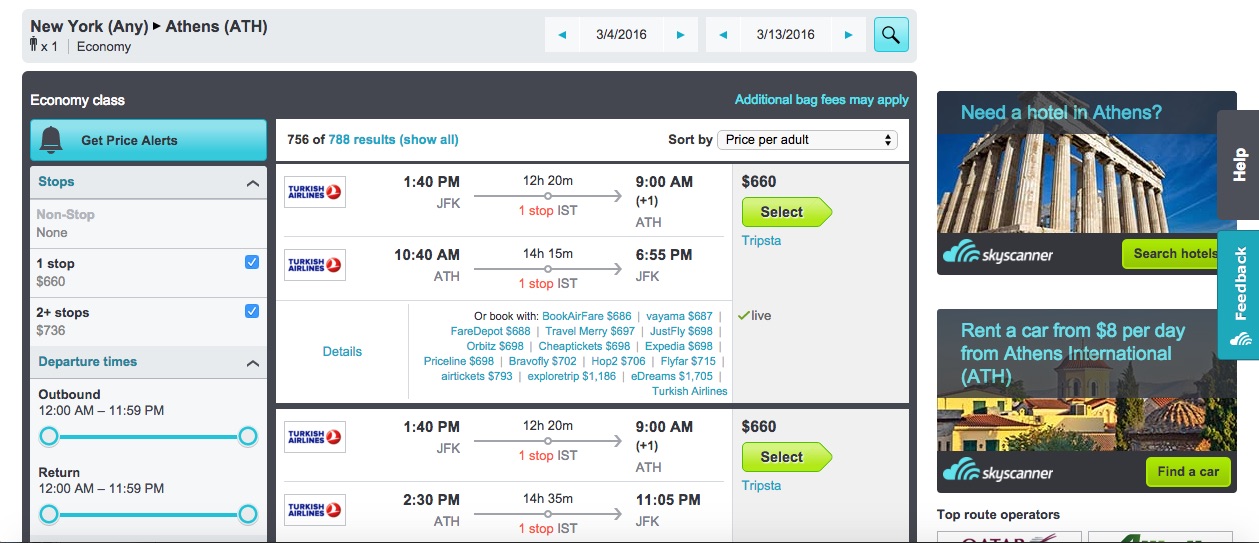Book with vayama $687
Screen dimensions: 1259x543
(679, 316)
